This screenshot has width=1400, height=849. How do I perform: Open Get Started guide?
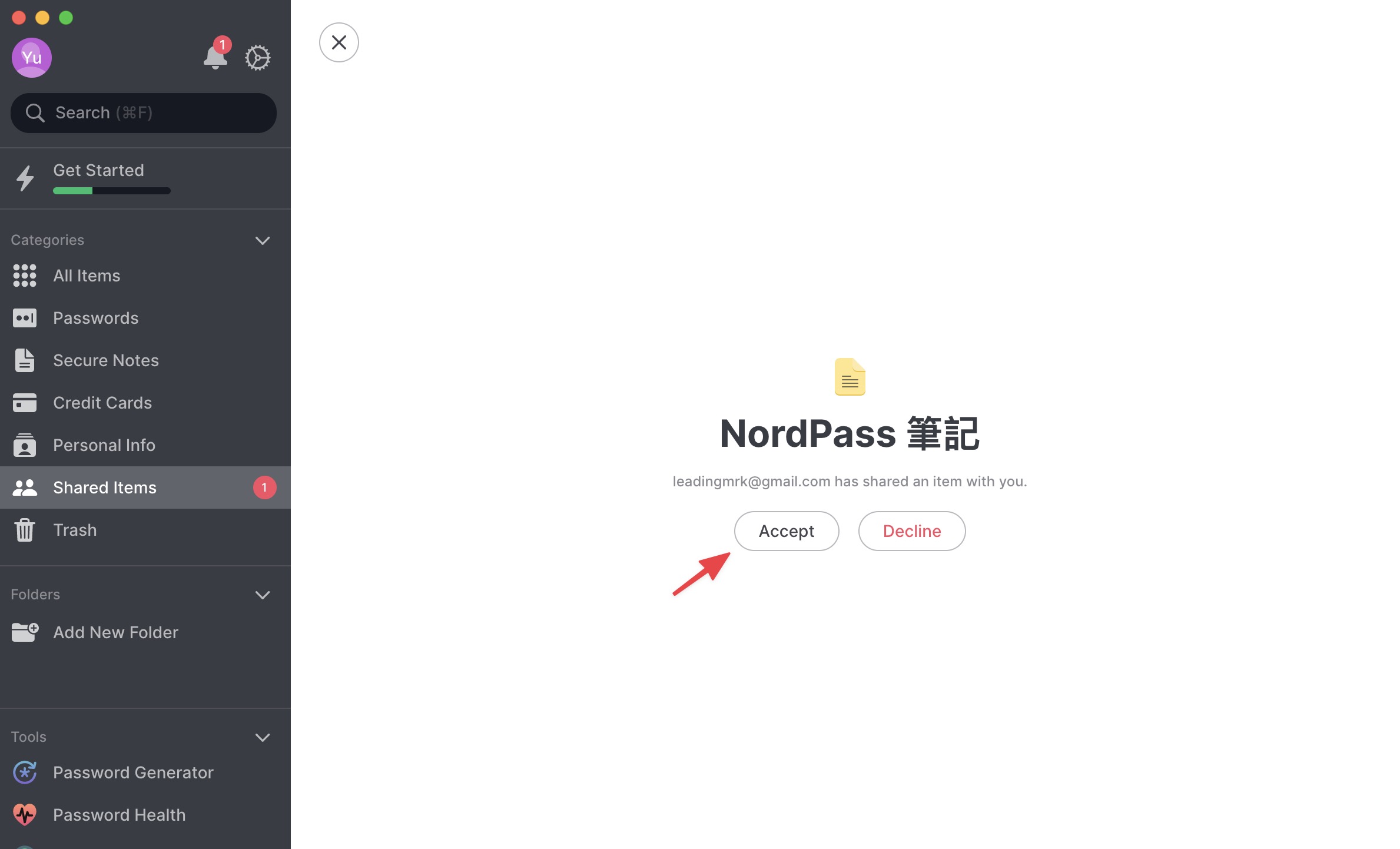tap(145, 178)
